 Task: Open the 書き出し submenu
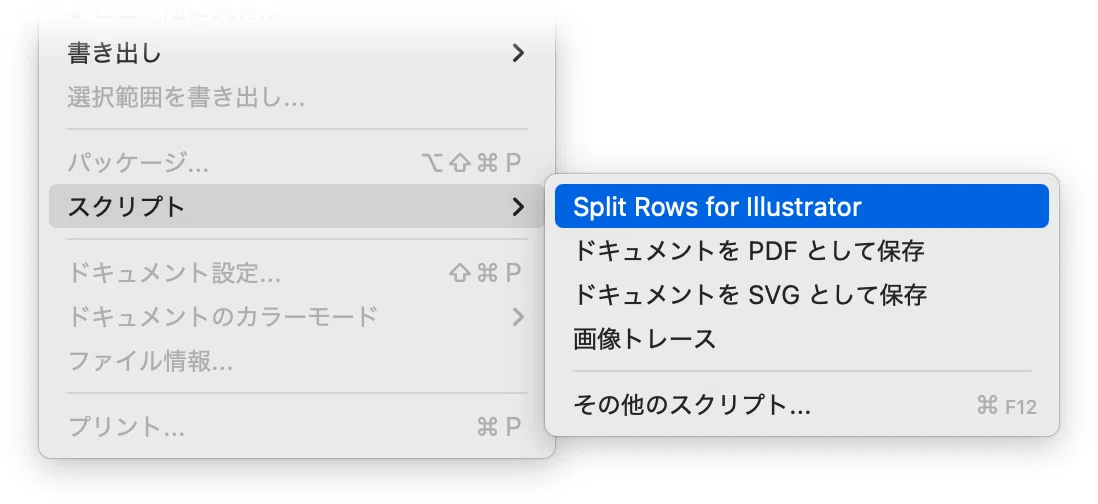[x=296, y=53]
